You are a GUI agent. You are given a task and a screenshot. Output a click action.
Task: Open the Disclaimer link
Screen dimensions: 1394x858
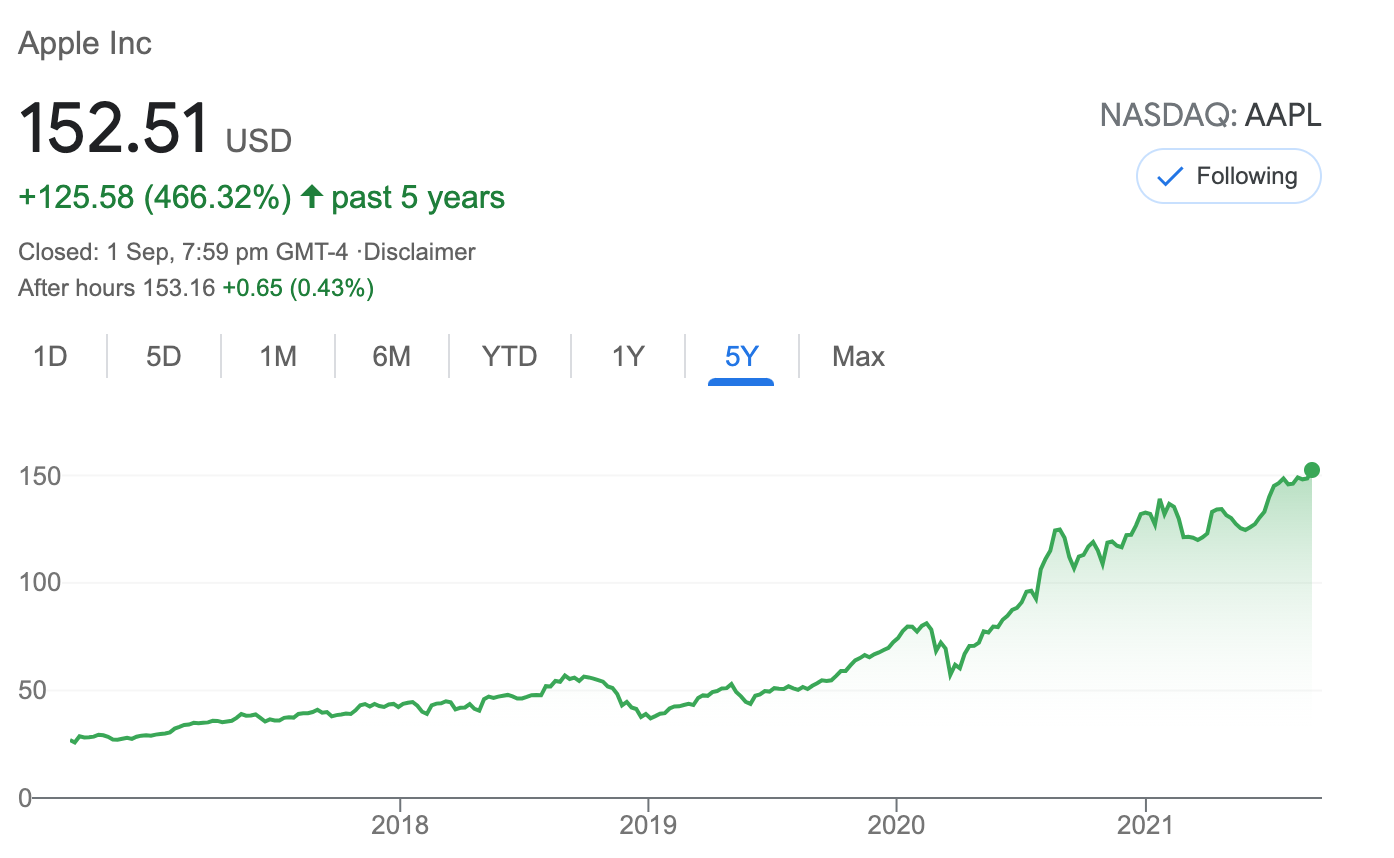click(x=420, y=252)
